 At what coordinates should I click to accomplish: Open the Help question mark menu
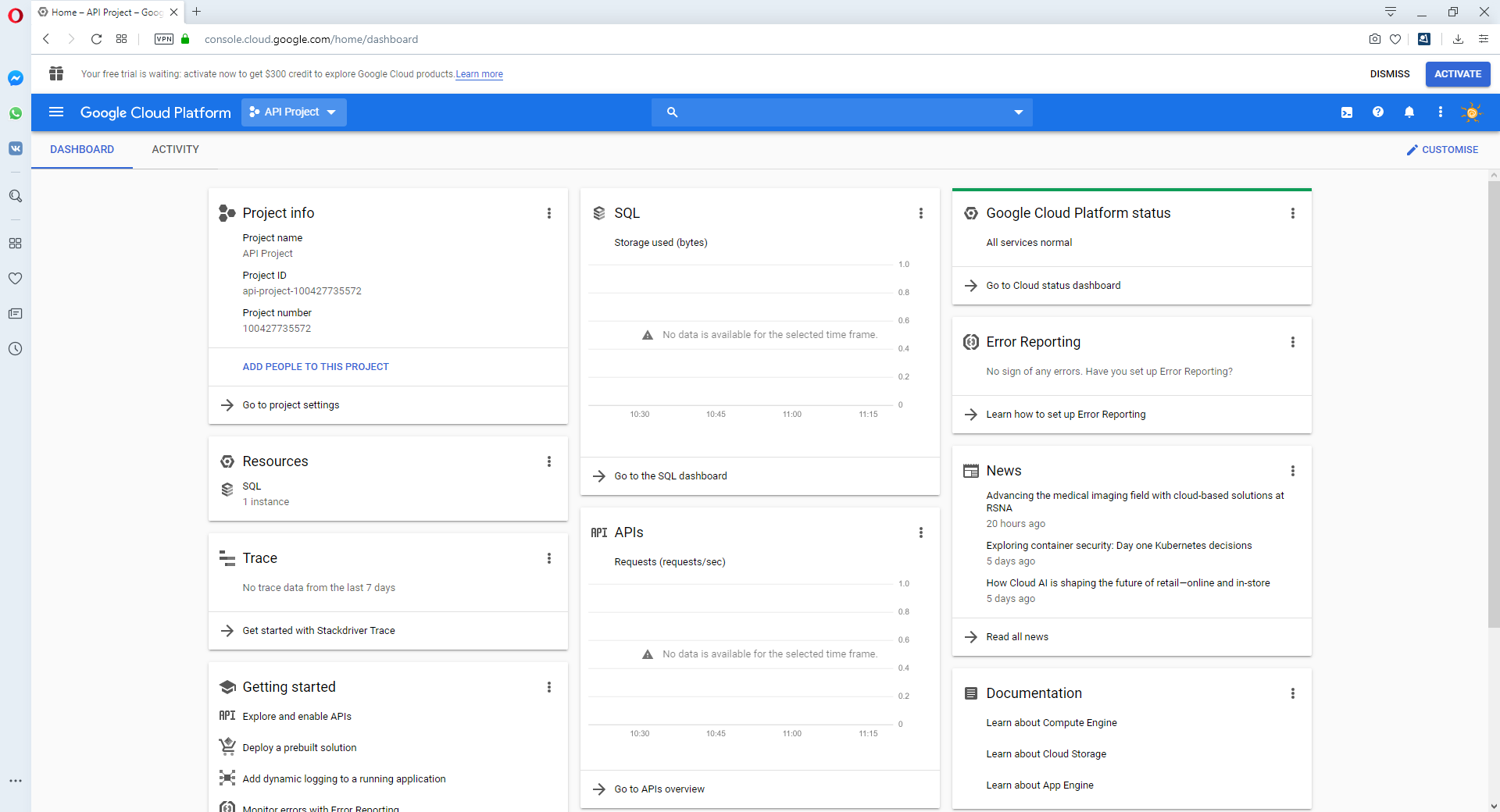pos(1378,112)
